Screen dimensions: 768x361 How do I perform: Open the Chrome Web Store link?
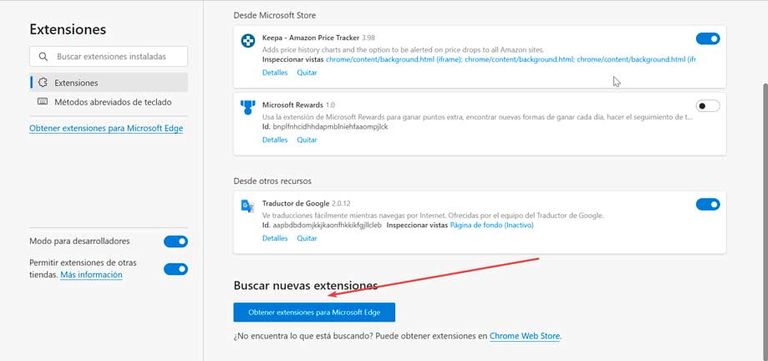coord(525,337)
